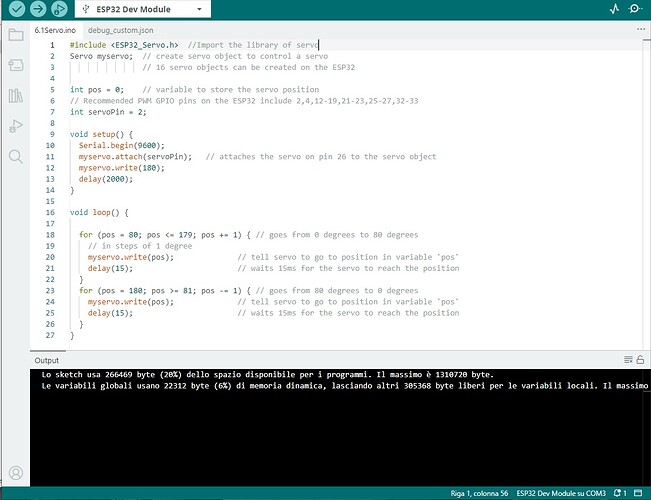
Task: Click 'Riga 1, colonna 56' status entry
Action: (x=479, y=493)
